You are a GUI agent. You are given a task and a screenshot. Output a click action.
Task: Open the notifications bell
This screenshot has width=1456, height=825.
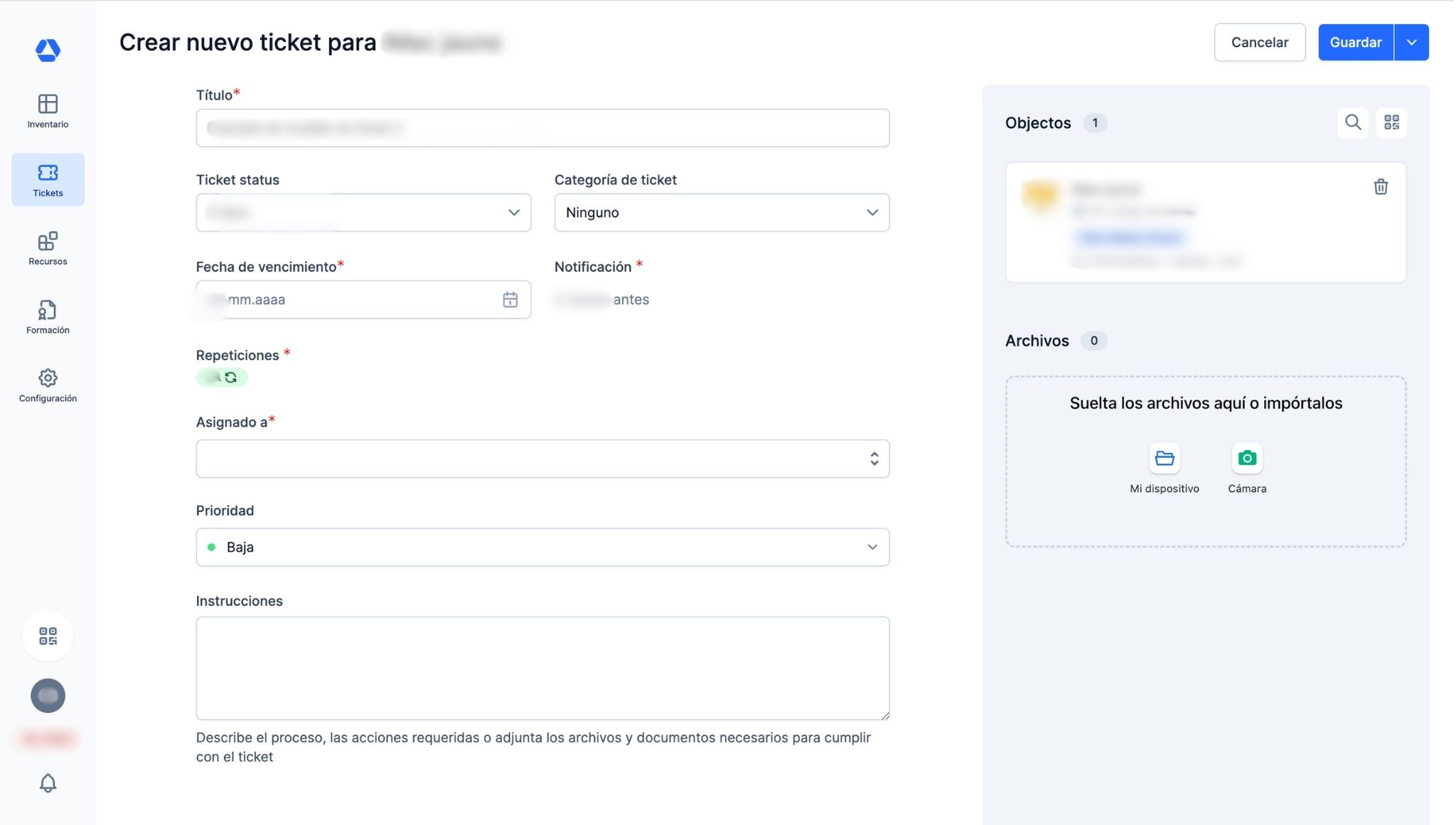pos(48,783)
